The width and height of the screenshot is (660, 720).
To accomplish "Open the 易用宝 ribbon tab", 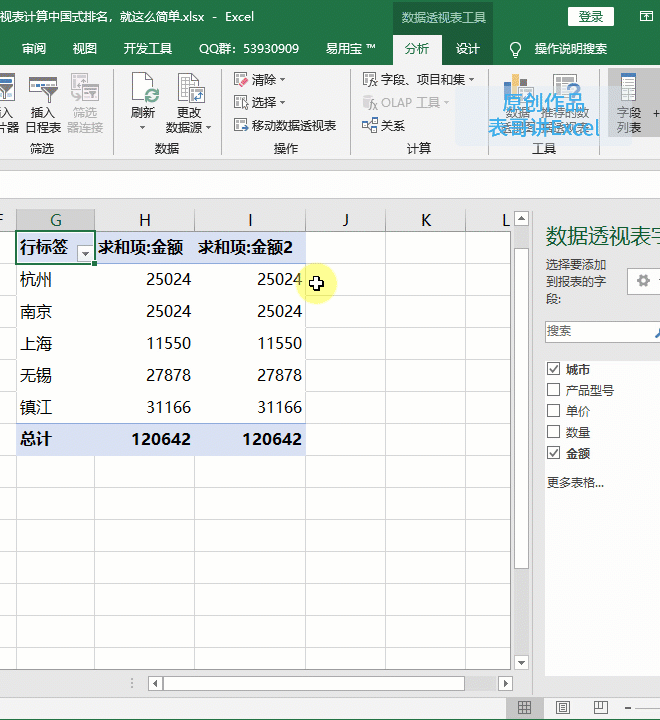I will point(350,49).
